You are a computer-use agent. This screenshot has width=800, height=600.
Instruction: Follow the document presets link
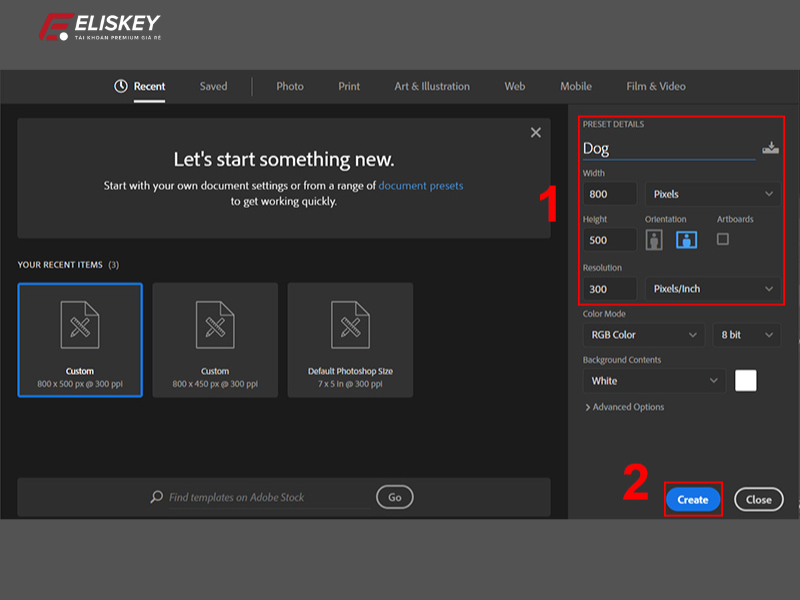[x=420, y=186]
